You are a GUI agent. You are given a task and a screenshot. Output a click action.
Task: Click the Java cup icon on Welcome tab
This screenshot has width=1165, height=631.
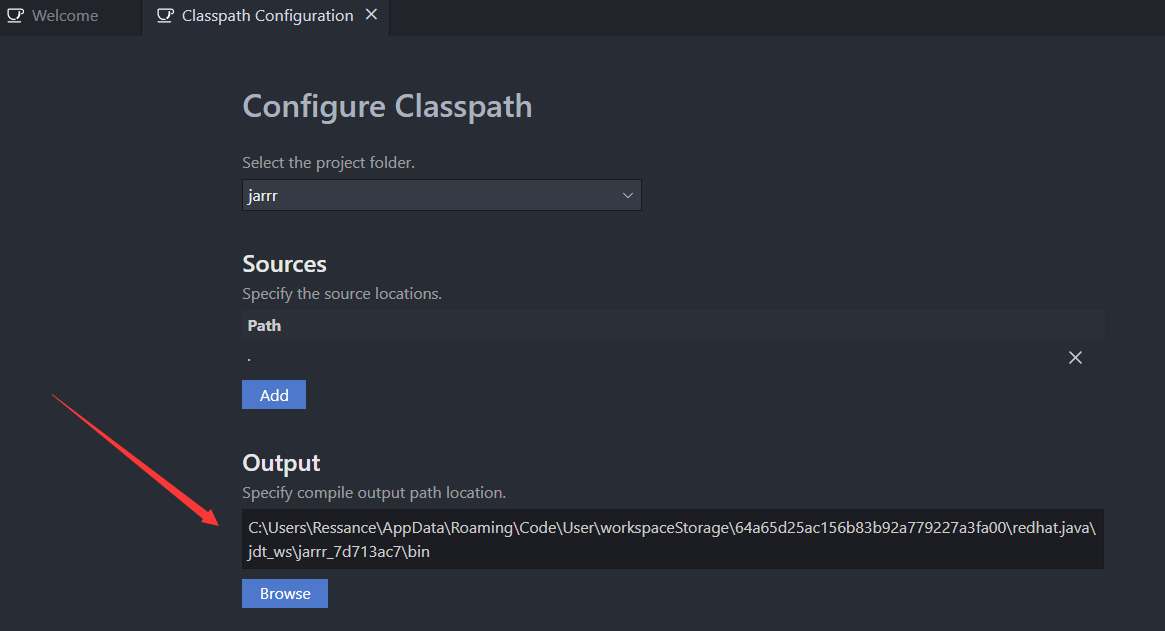coord(15,15)
